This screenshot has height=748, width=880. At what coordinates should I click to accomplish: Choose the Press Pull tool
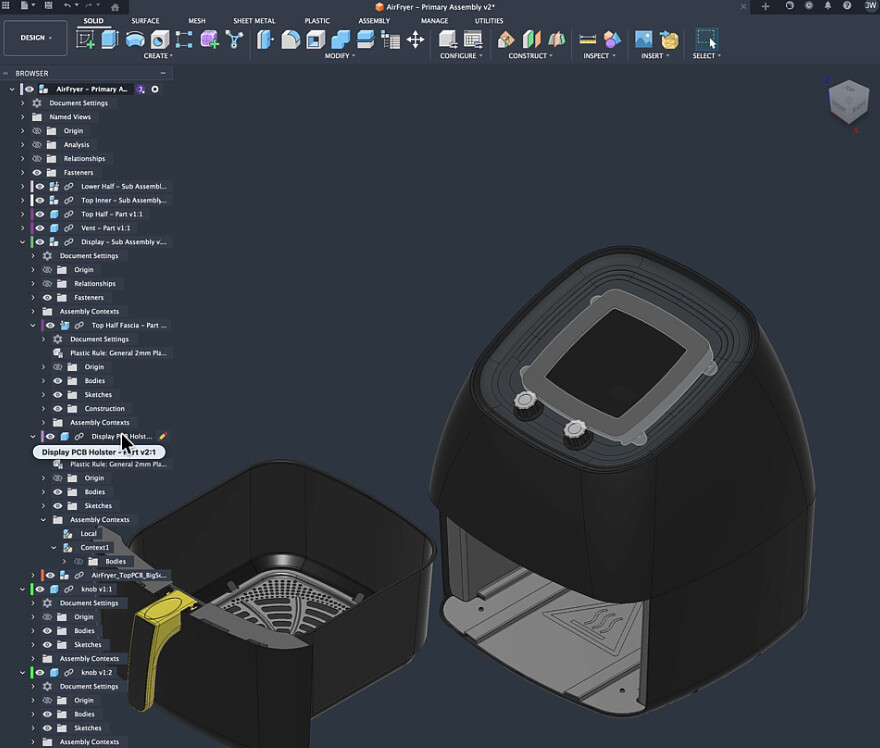click(x=265, y=40)
